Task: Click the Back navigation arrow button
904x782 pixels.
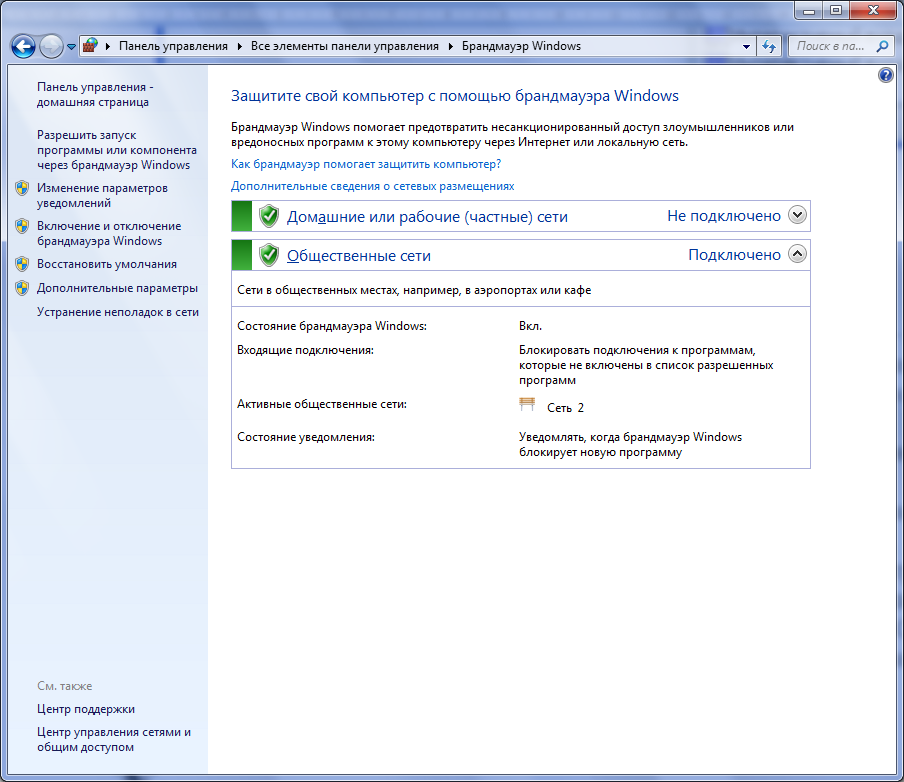Action: tap(23, 46)
